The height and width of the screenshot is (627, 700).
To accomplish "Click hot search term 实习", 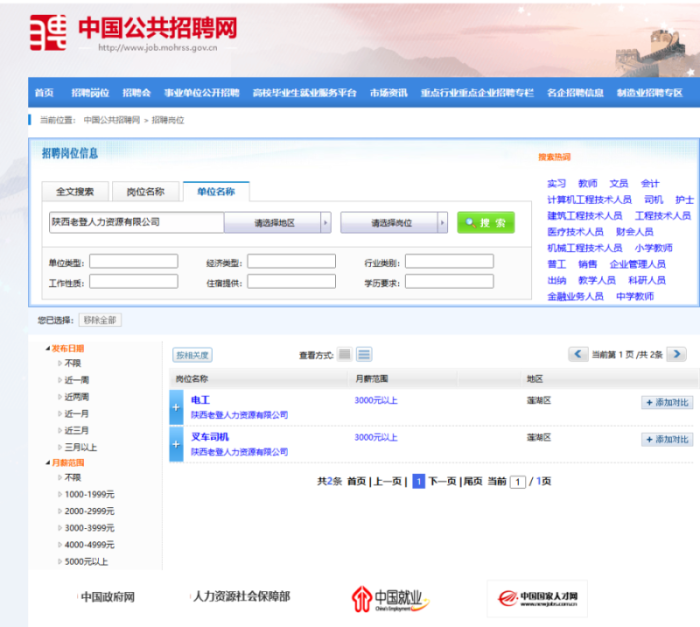I will point(556,184).
